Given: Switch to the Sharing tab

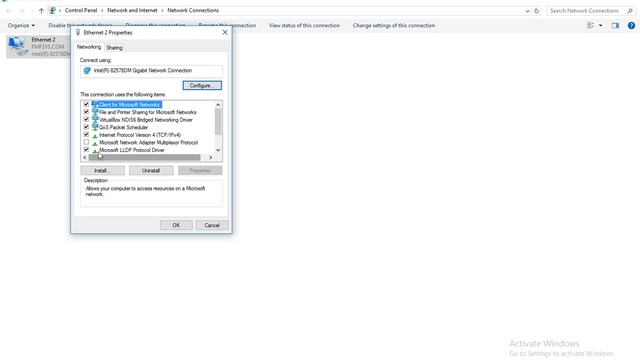Looking at the screenshot, I should coord(114,48).
